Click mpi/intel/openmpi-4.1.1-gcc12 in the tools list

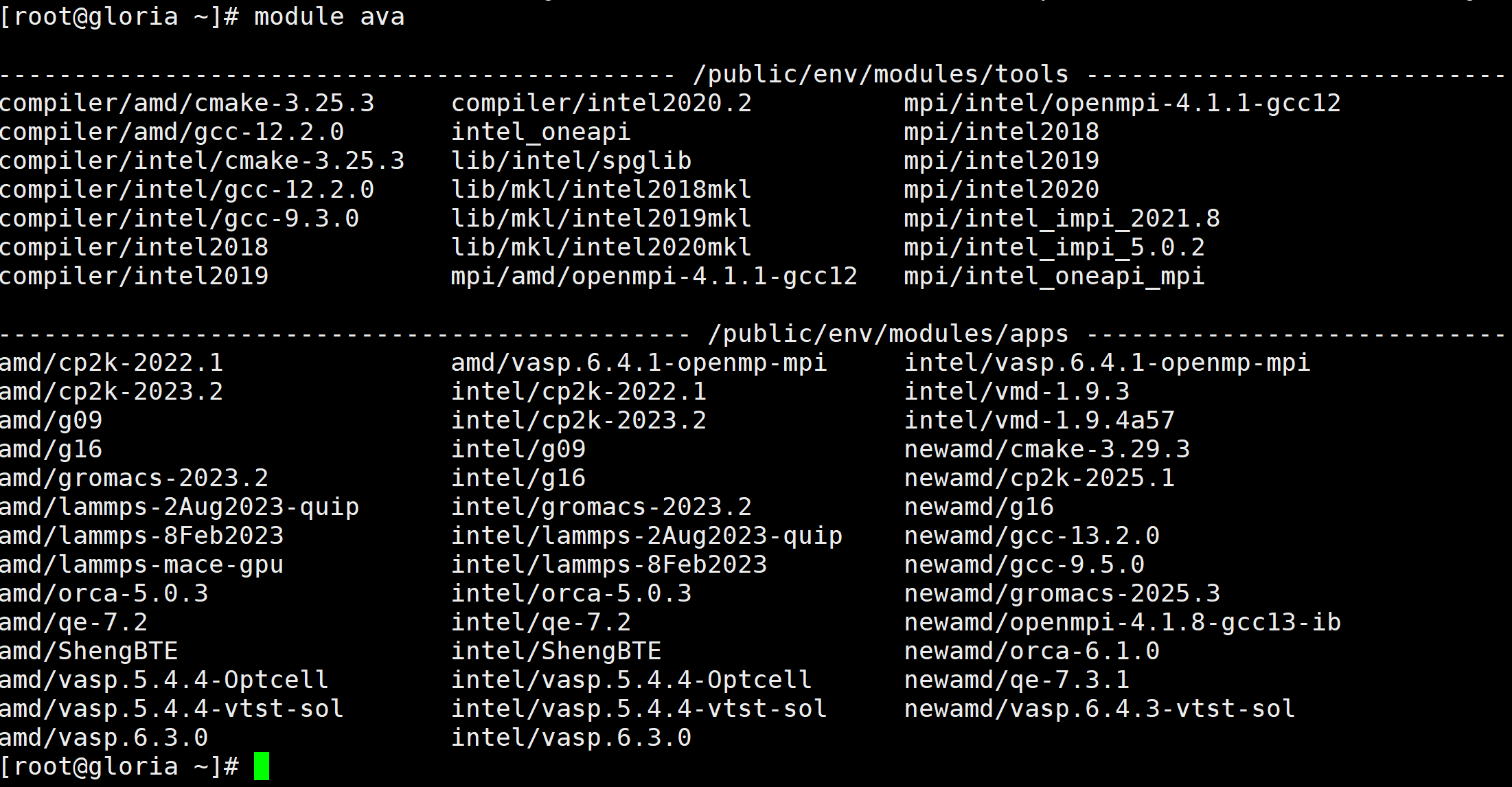point(1122,103)
